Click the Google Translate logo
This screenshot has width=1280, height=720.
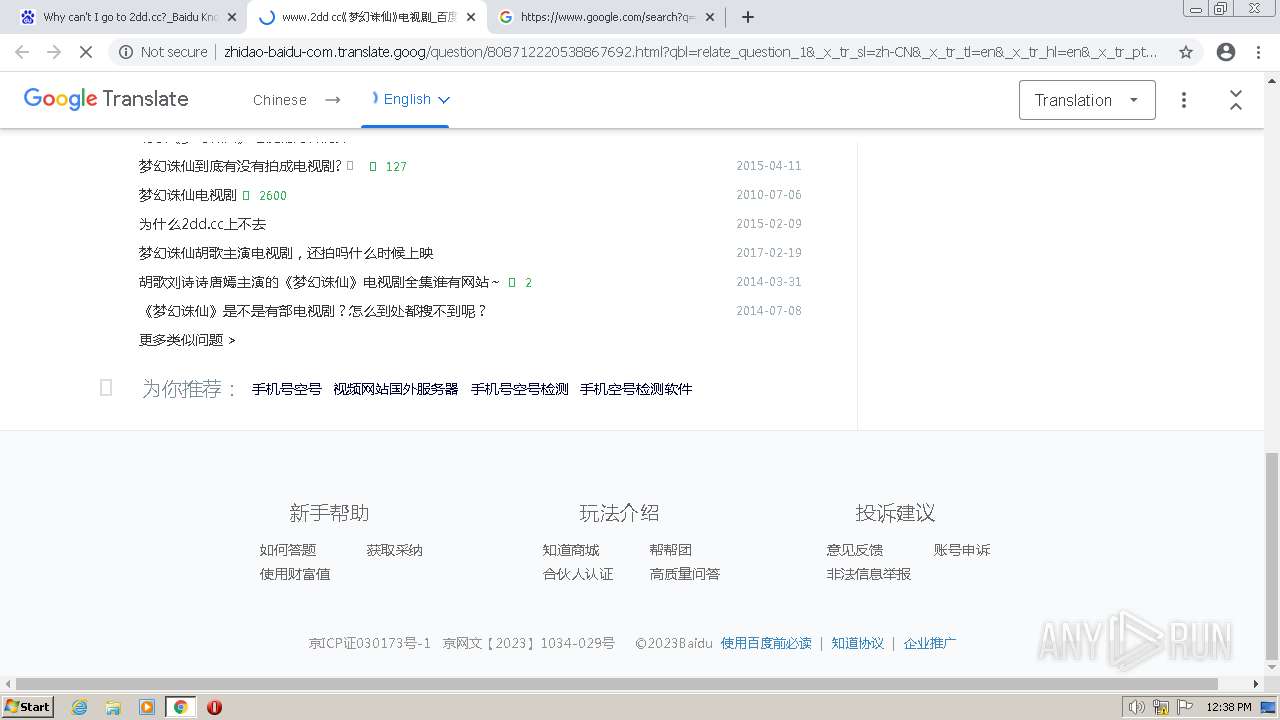pyautogui.click(x=106, y=99)
